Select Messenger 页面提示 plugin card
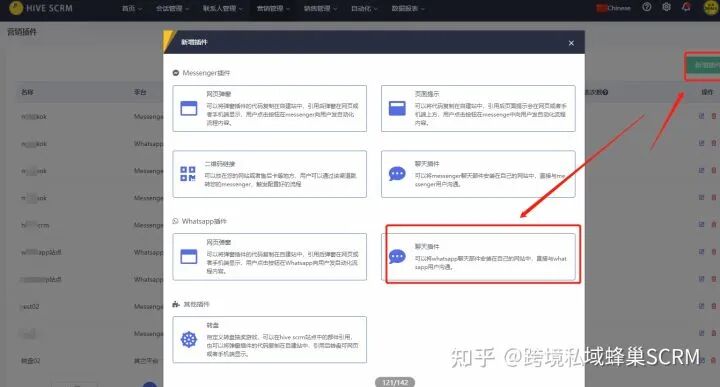This screenshot has width=720, height=387. pos(478,108)
